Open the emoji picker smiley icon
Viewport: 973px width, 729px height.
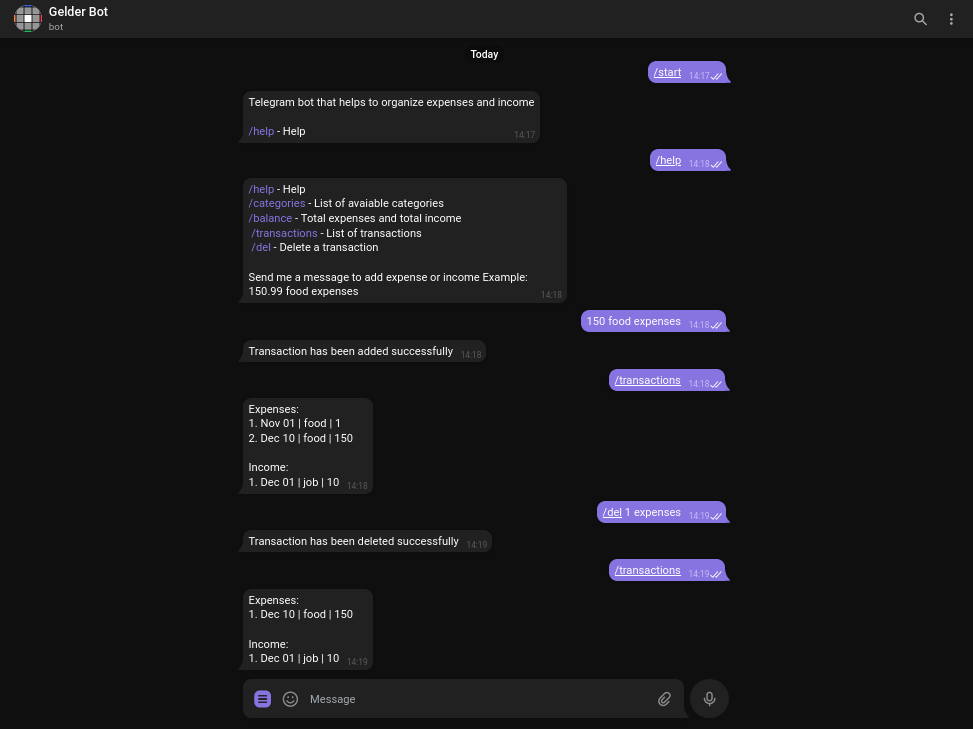[x=290, y=699]
